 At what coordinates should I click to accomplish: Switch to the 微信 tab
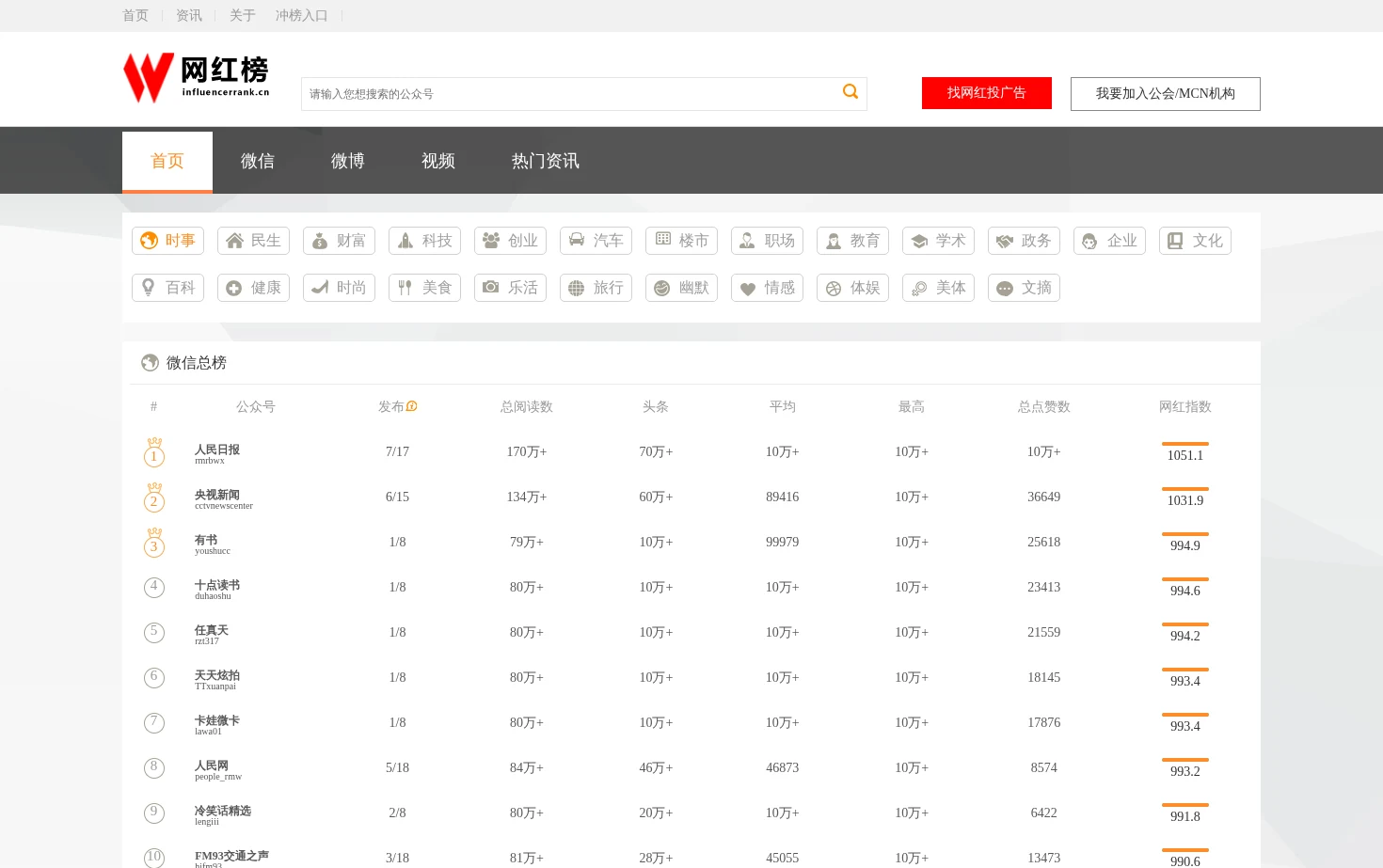(x=258, y=162)
